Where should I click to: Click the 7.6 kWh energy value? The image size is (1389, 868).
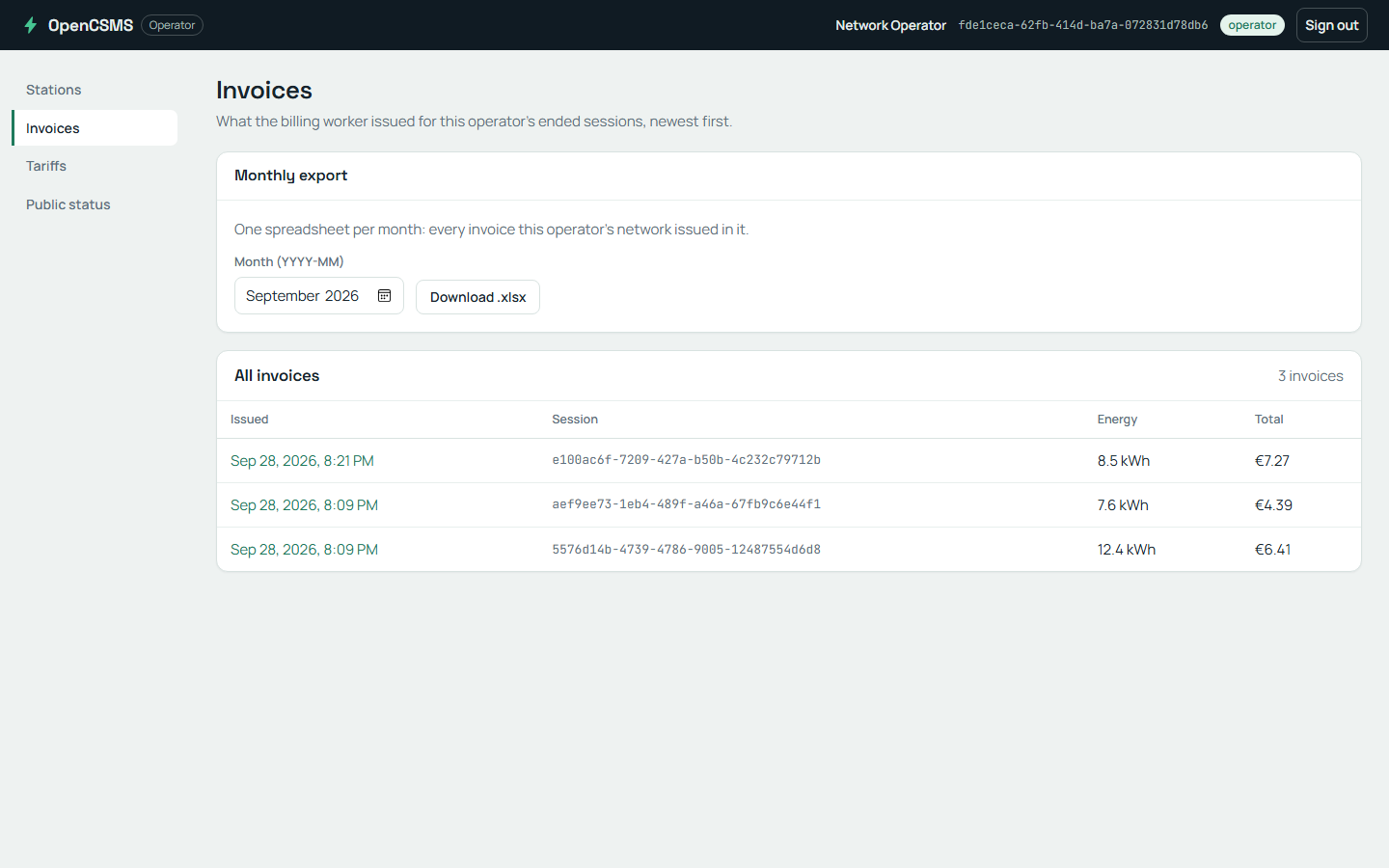(x=1123, y=505)
